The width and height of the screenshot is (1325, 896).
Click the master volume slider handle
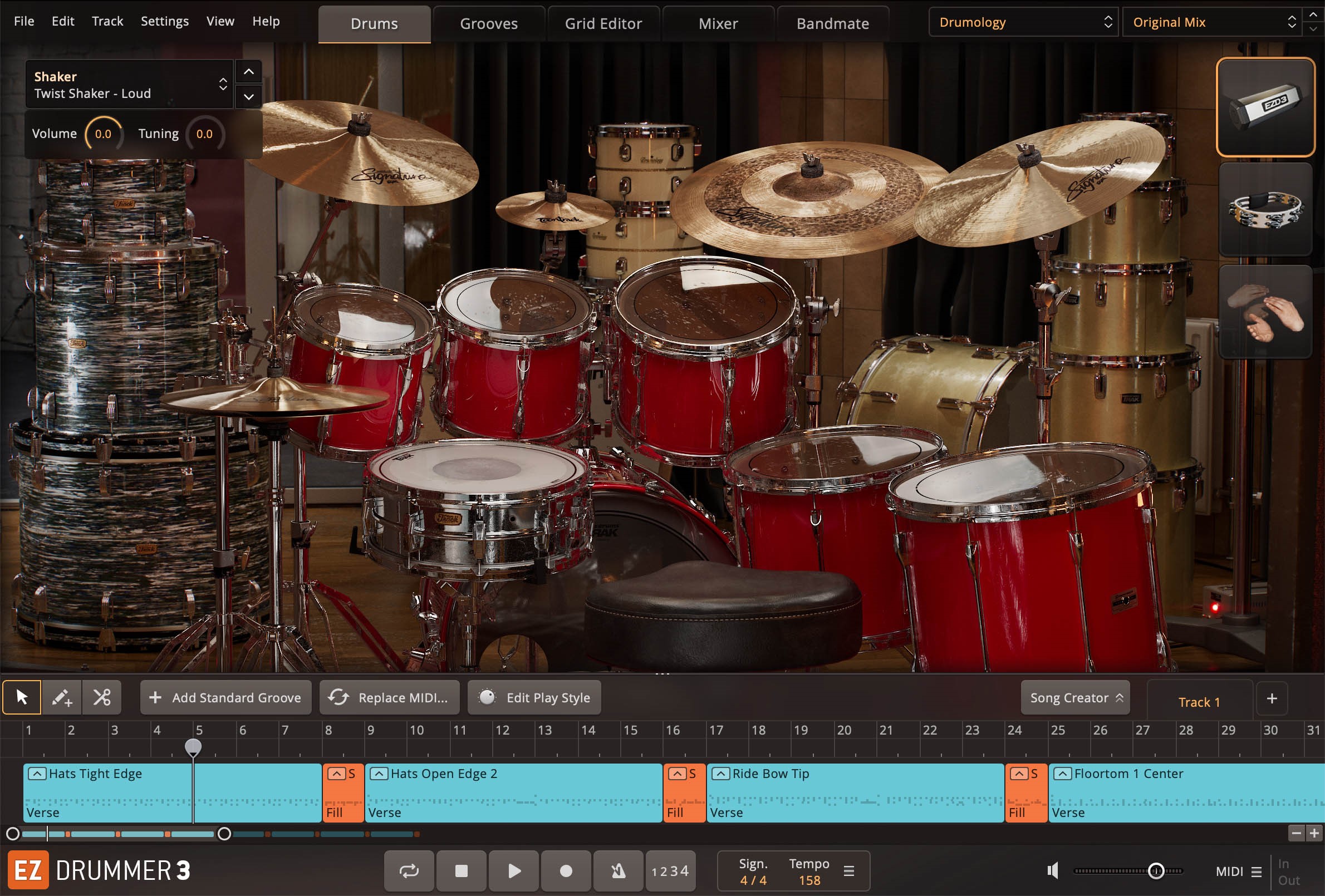point(1156,871)
